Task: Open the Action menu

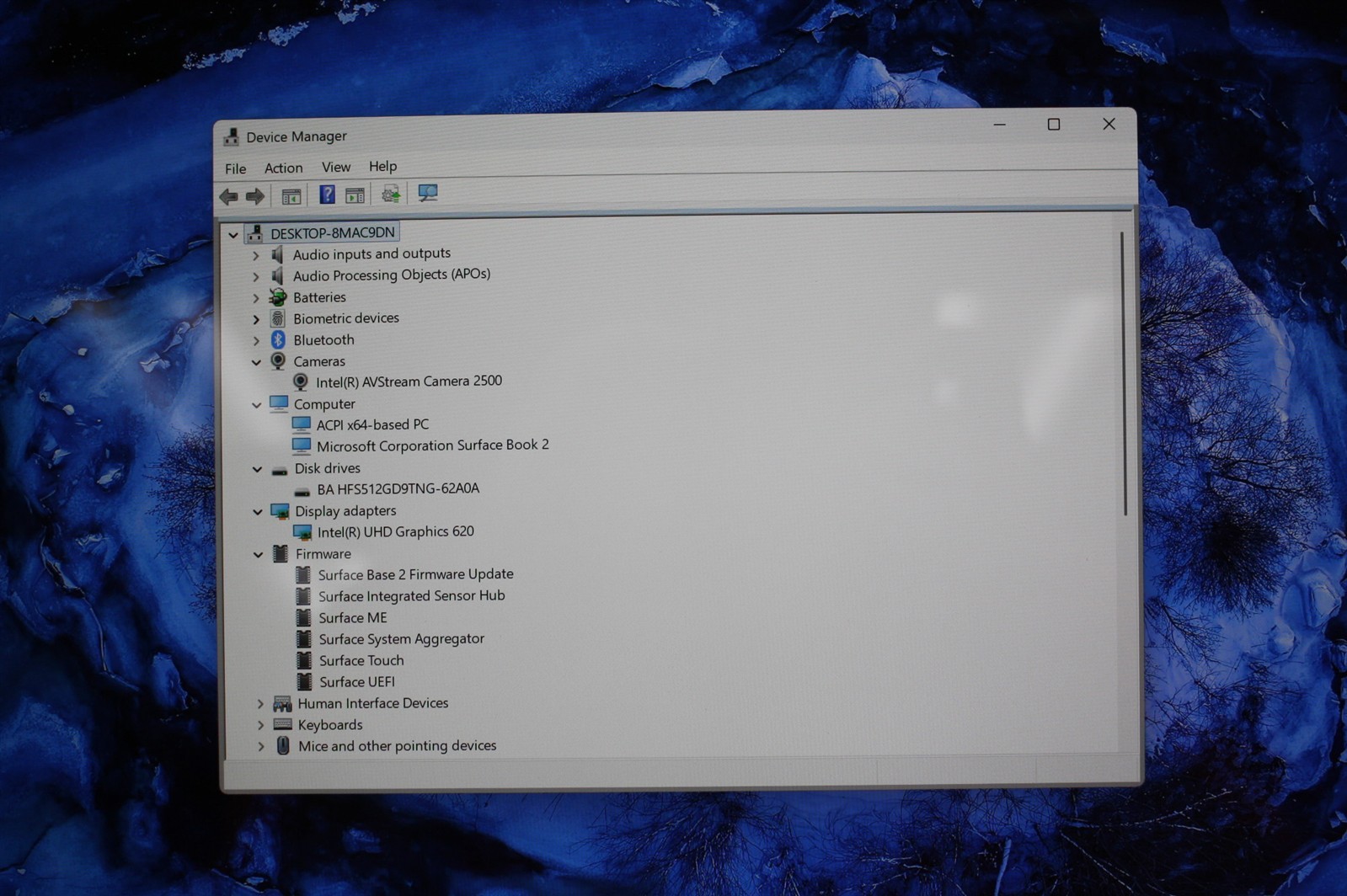Action: (x=283, y=168)
